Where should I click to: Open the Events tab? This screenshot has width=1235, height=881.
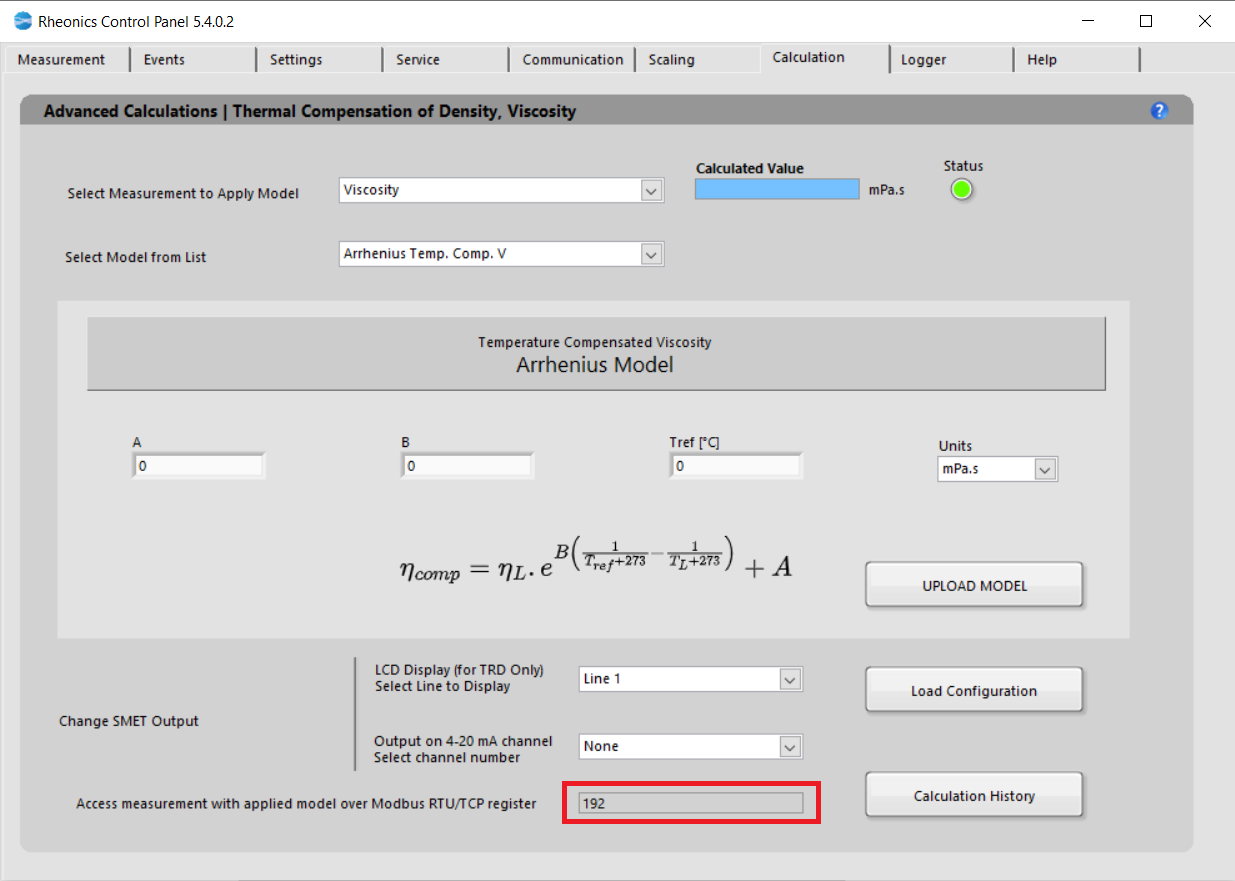tap(164, 60)
